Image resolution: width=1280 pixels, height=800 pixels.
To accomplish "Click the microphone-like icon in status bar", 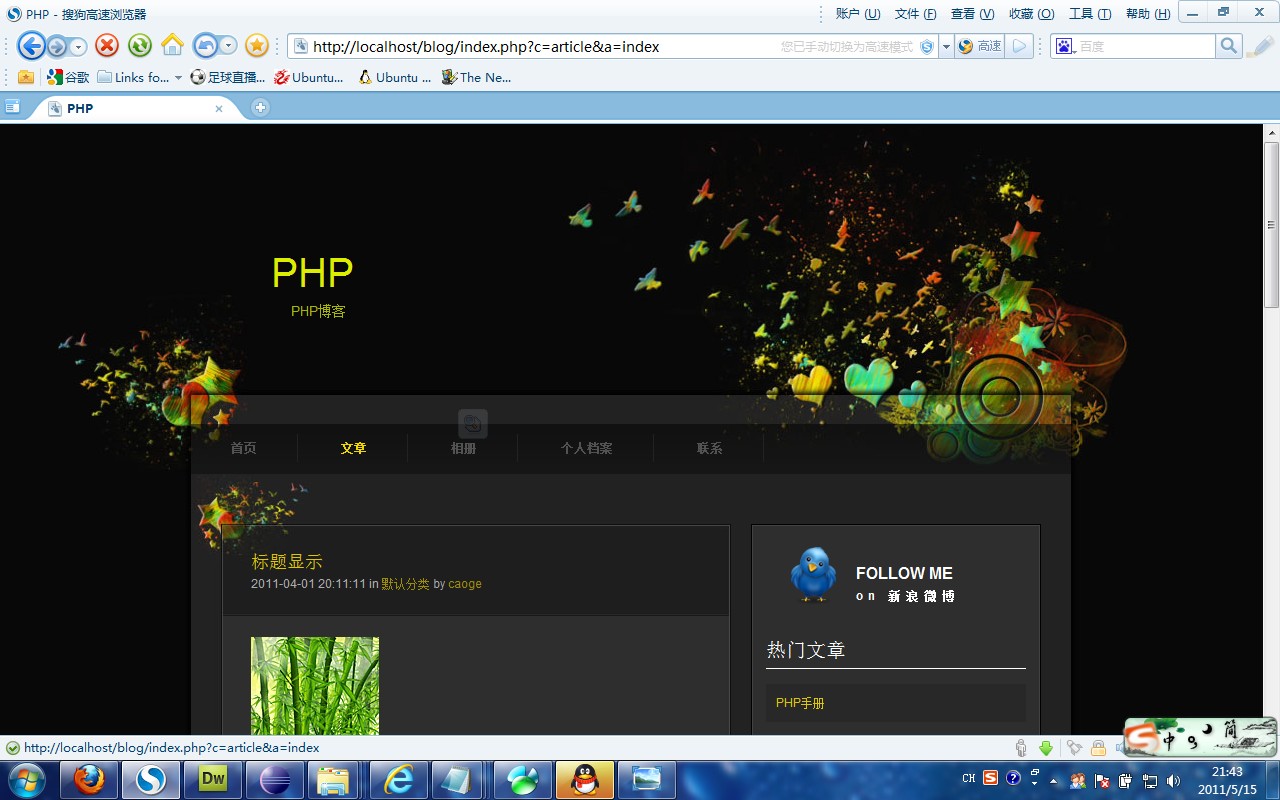I will point(1020,748).
